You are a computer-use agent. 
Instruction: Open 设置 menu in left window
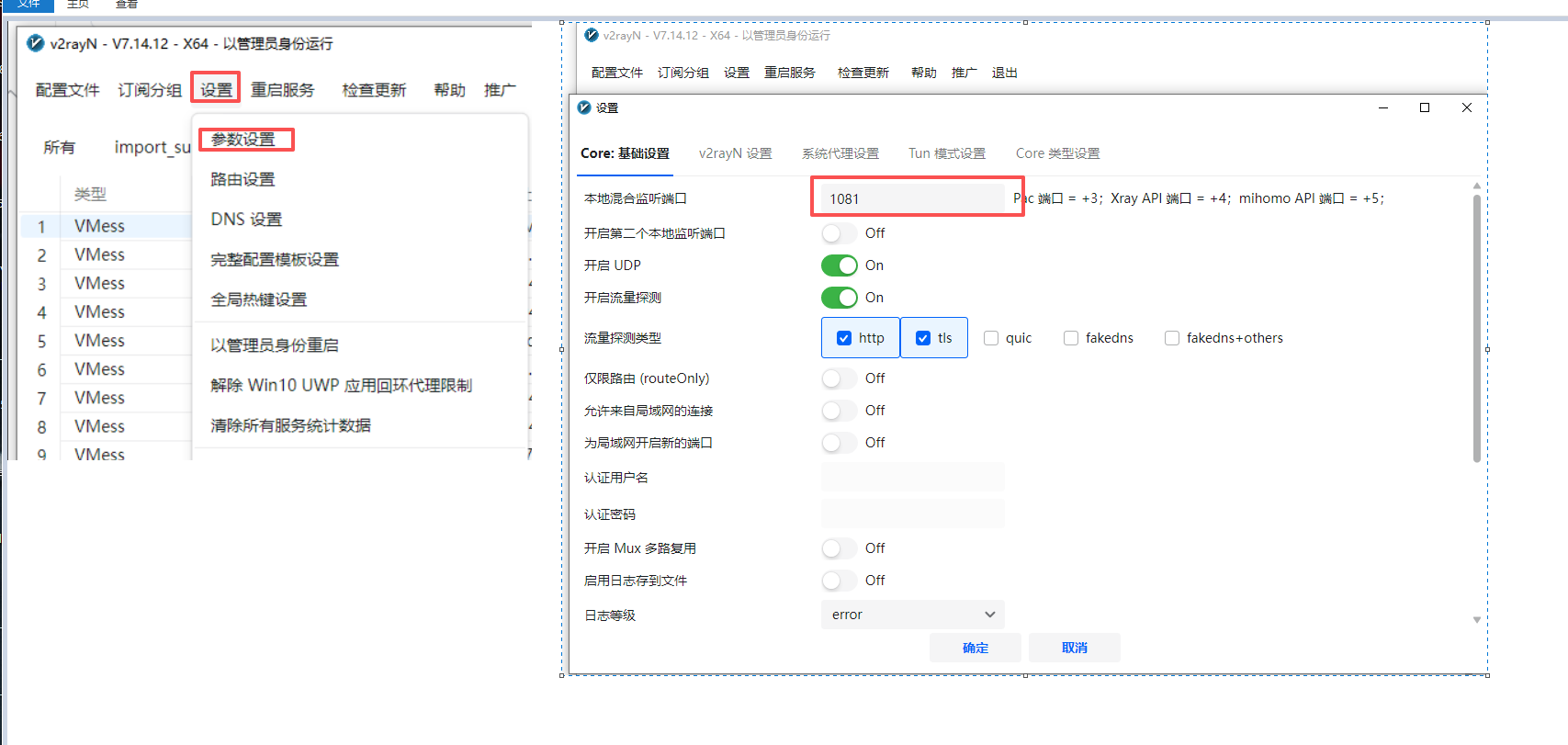point(216,89)
